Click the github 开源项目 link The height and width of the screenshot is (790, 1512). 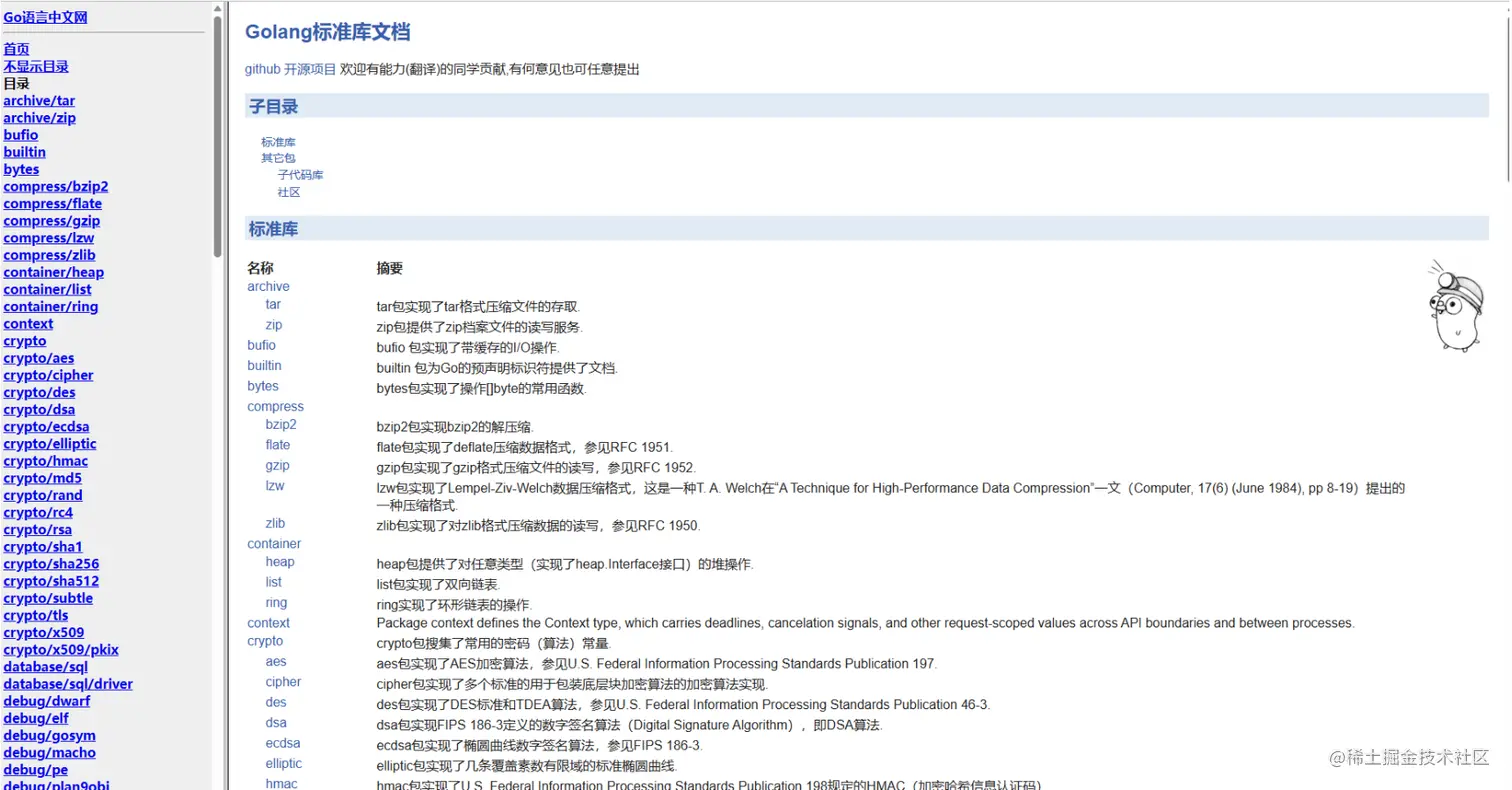(291, 69)
